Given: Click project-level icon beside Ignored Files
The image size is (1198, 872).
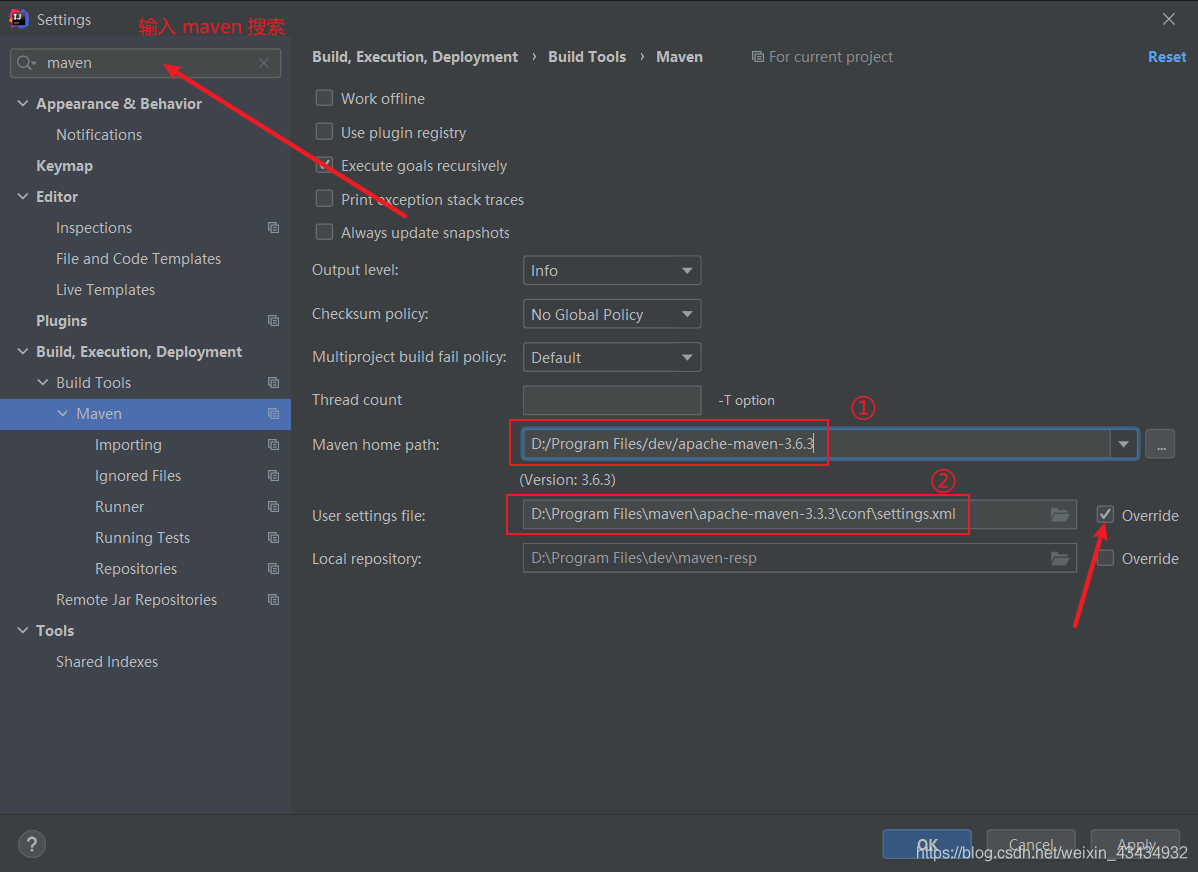Looking at the screenshot, I should 274,475.
